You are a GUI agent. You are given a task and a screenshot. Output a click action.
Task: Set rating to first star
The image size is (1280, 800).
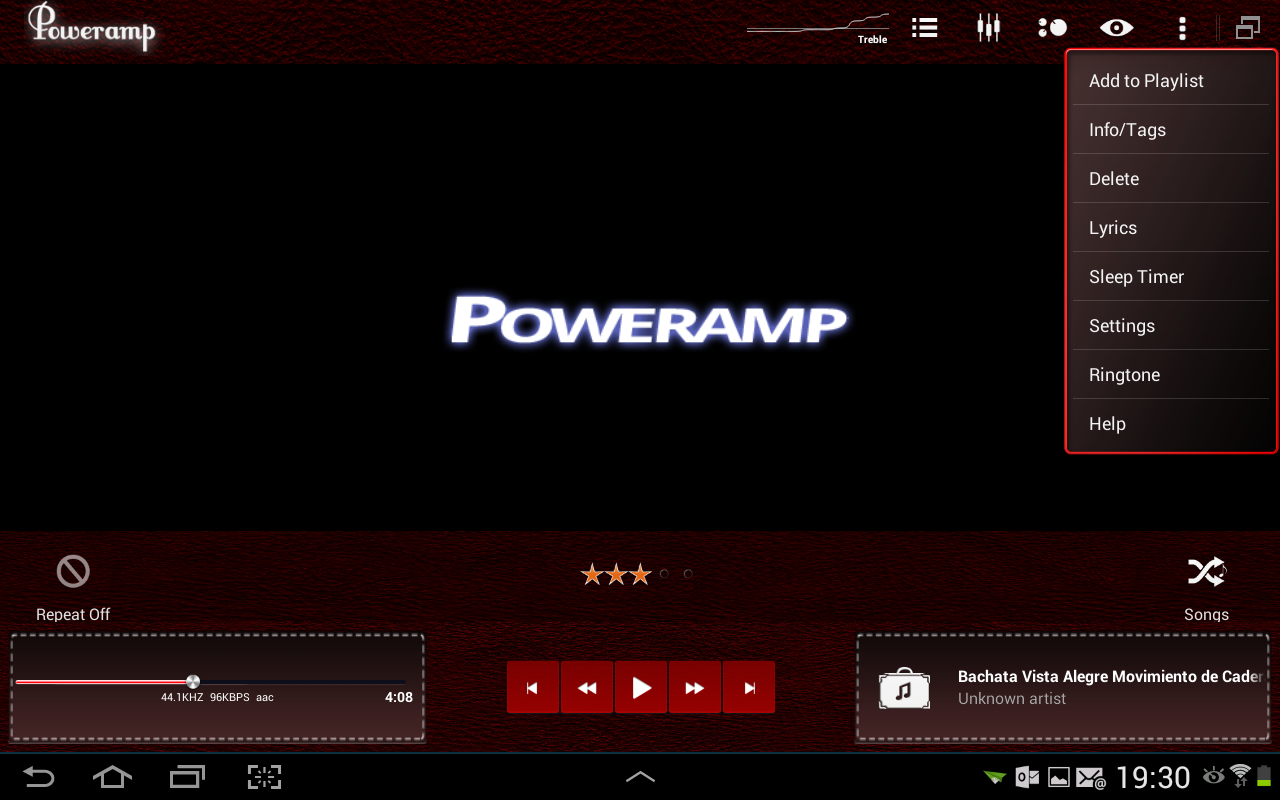tap(592, 574)
